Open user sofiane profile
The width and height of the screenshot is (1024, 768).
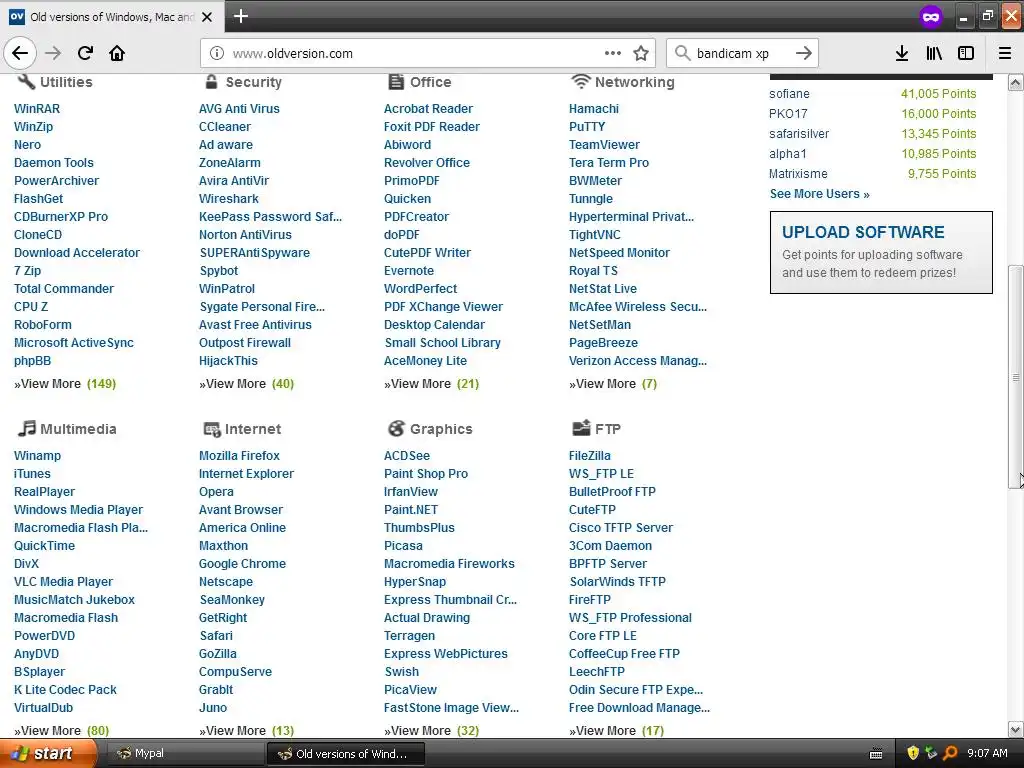(789, 93)
